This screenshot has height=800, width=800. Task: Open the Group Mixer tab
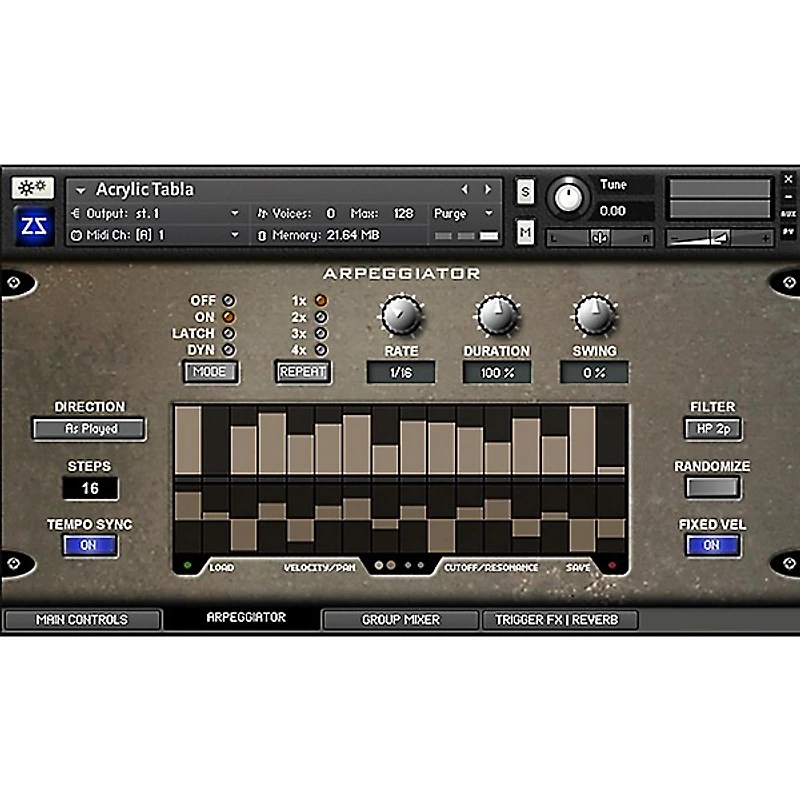pyautogui.click(x=401, y=619)
